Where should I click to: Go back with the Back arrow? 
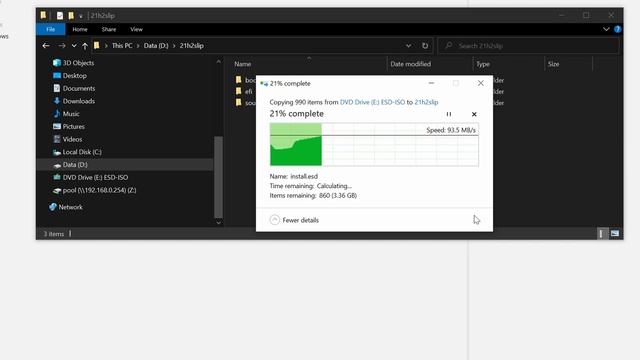[46, 46]
